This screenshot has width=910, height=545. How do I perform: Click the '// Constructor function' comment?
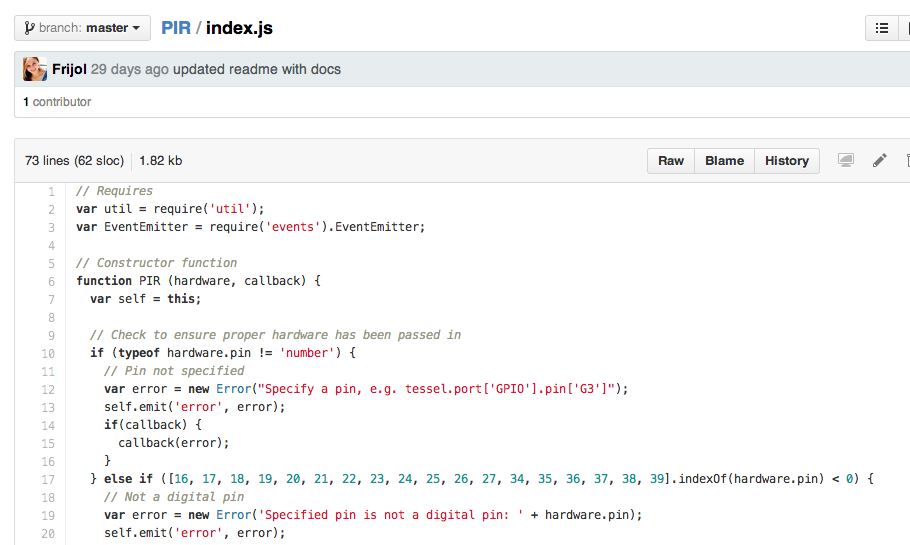pyautogui.click(x=157, y=263)
